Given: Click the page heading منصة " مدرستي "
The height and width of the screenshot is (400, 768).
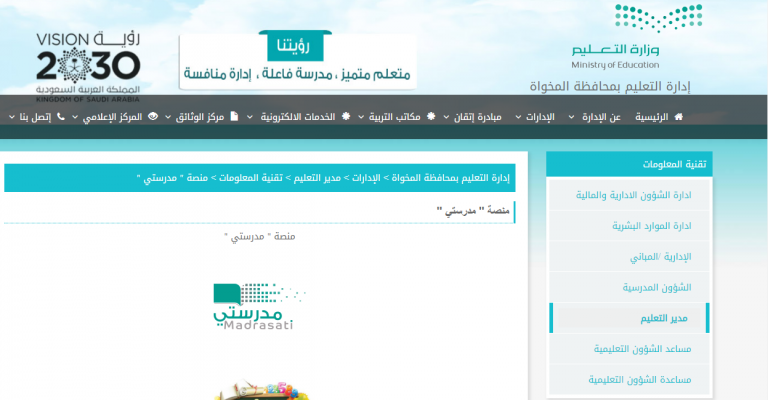Looking at the screenshot, I should [473, 211].
